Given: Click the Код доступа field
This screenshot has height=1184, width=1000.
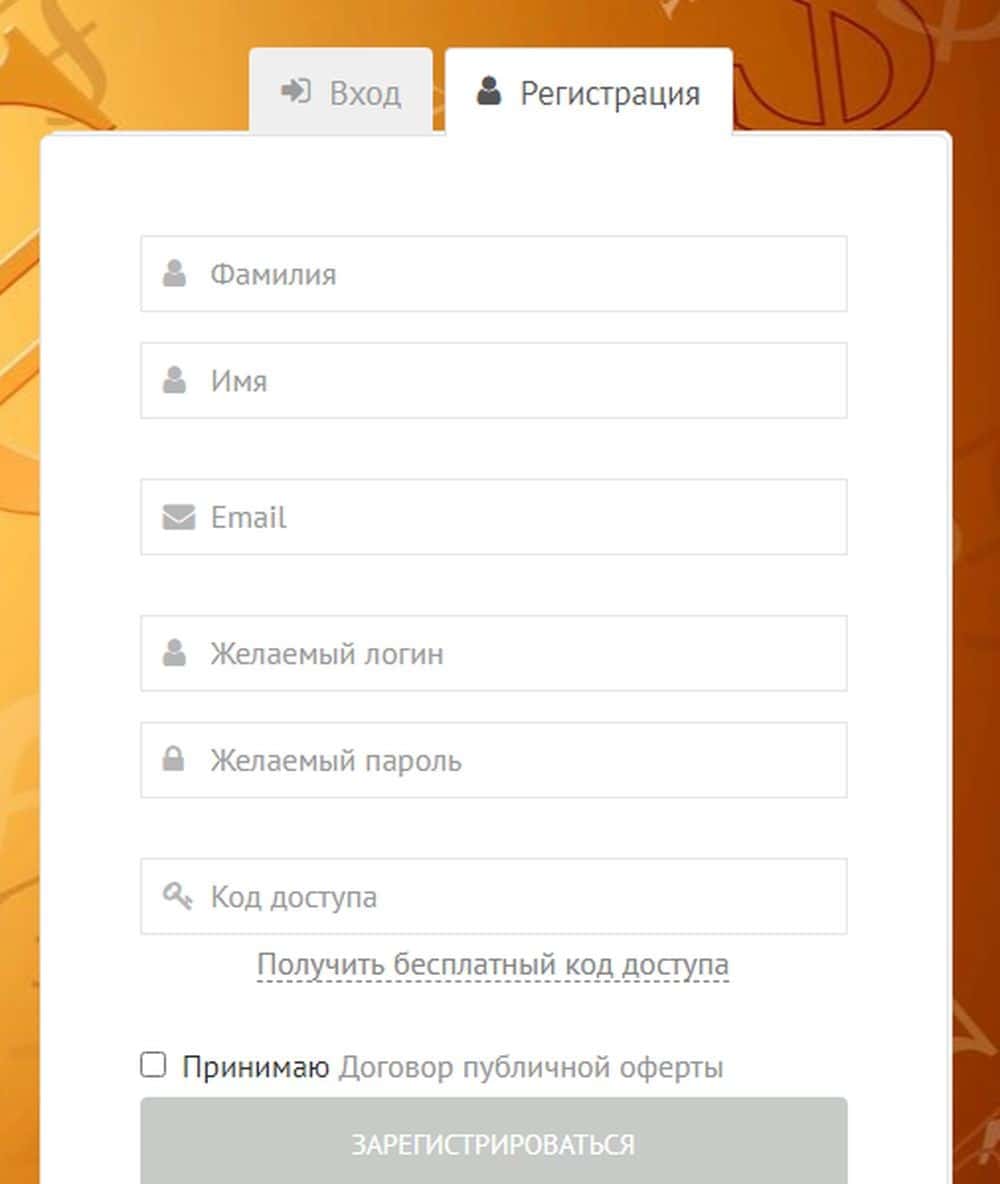Looking at the screenshot, I should 494,896.
